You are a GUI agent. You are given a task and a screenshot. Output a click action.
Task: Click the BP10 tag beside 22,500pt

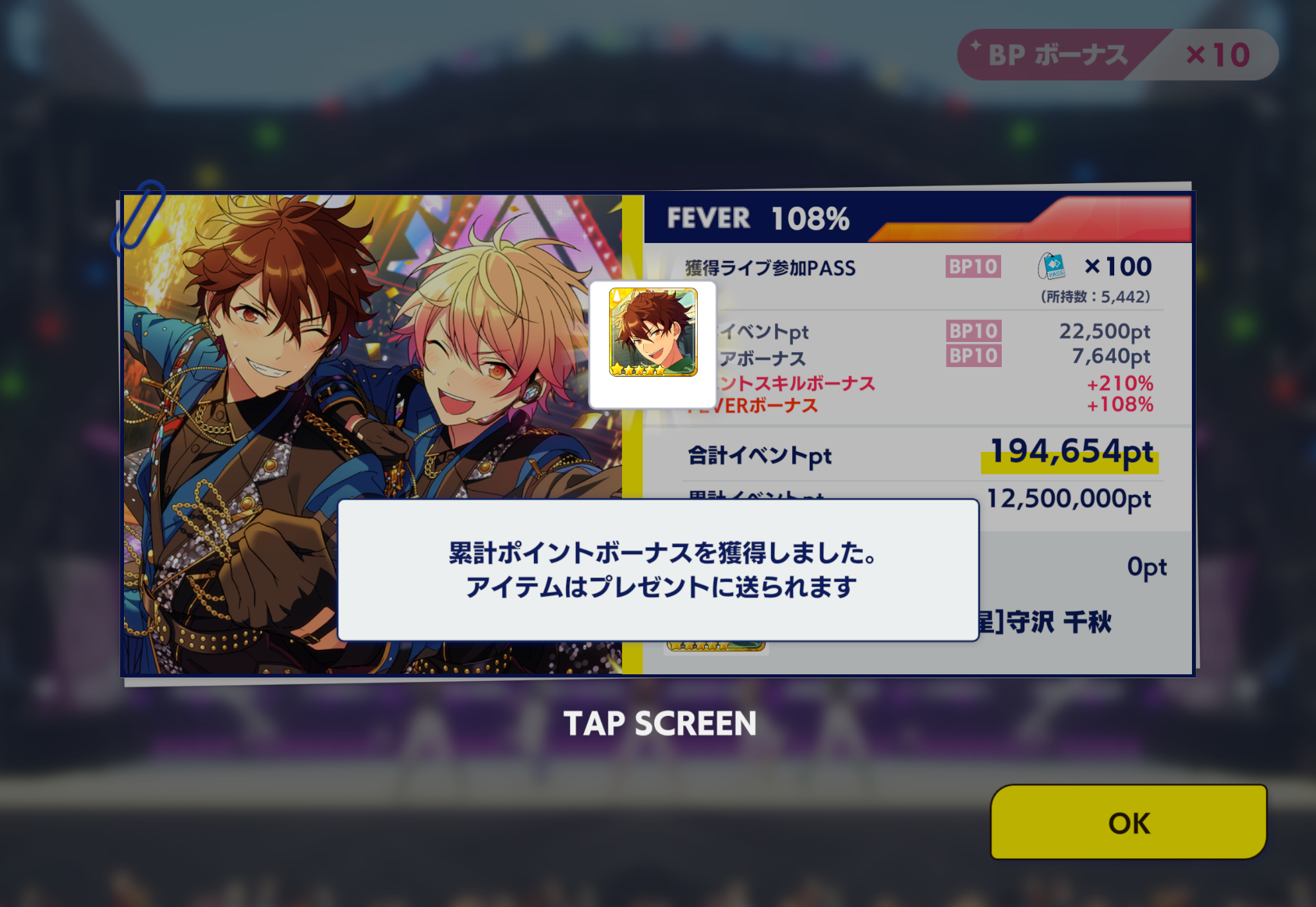point(974,331)
